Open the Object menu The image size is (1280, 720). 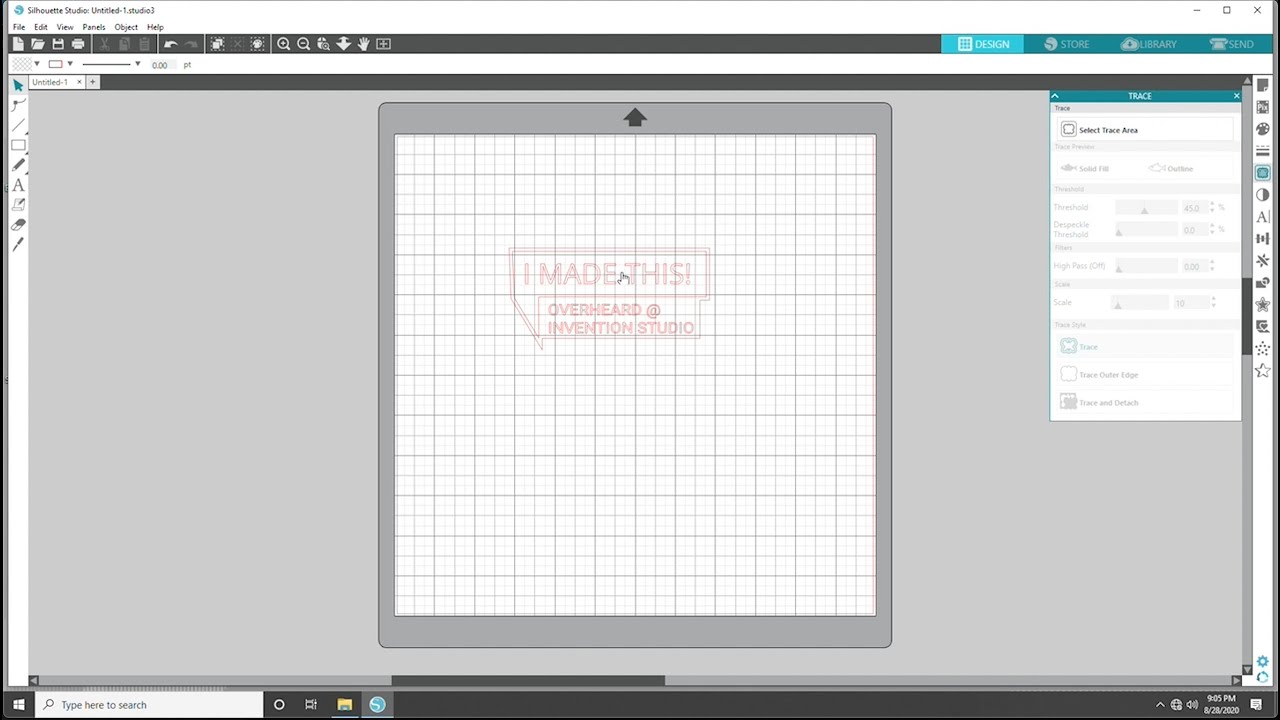(x=126, y=27)
